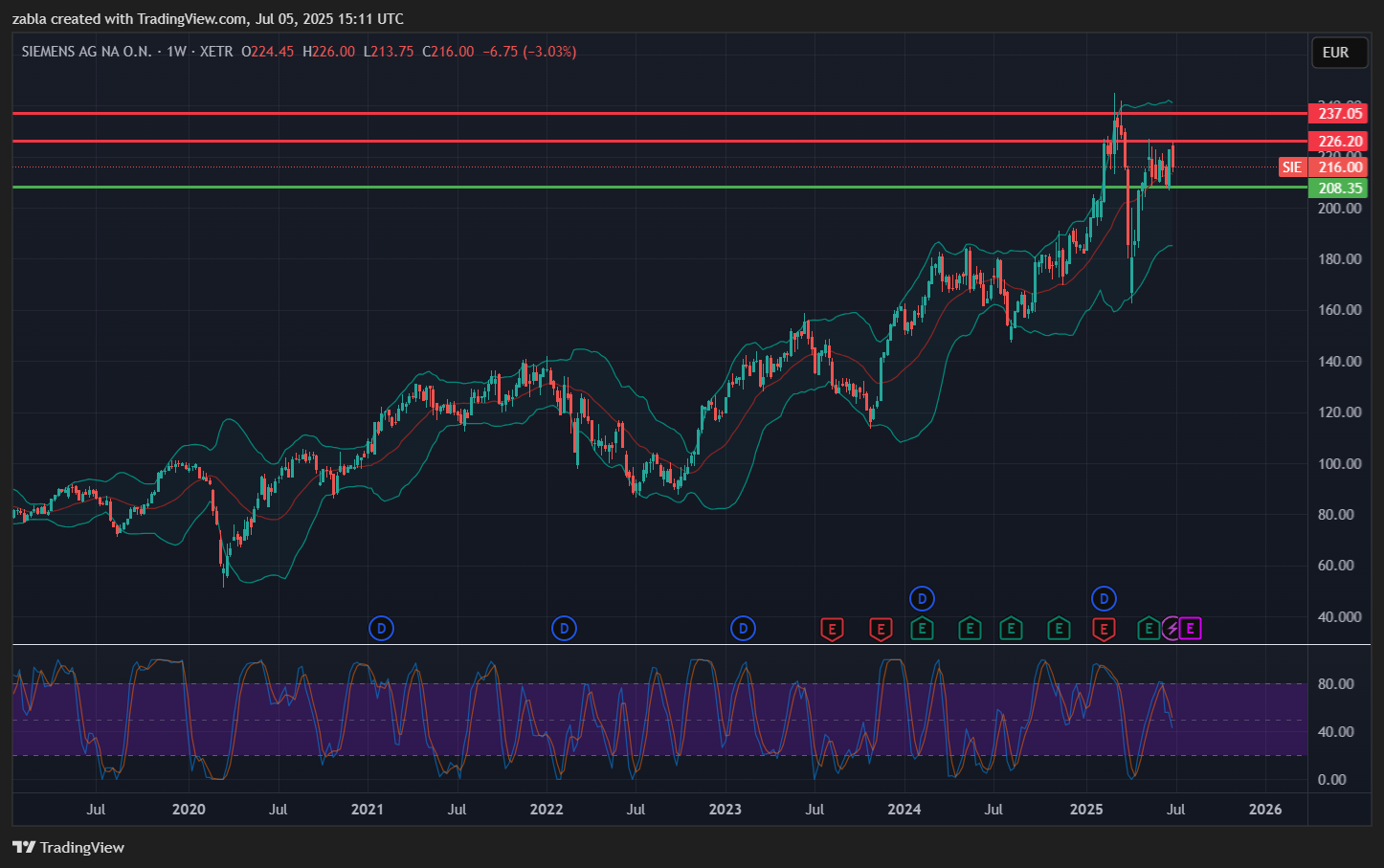Click the dividend marker above 2022

pos(564,629)
